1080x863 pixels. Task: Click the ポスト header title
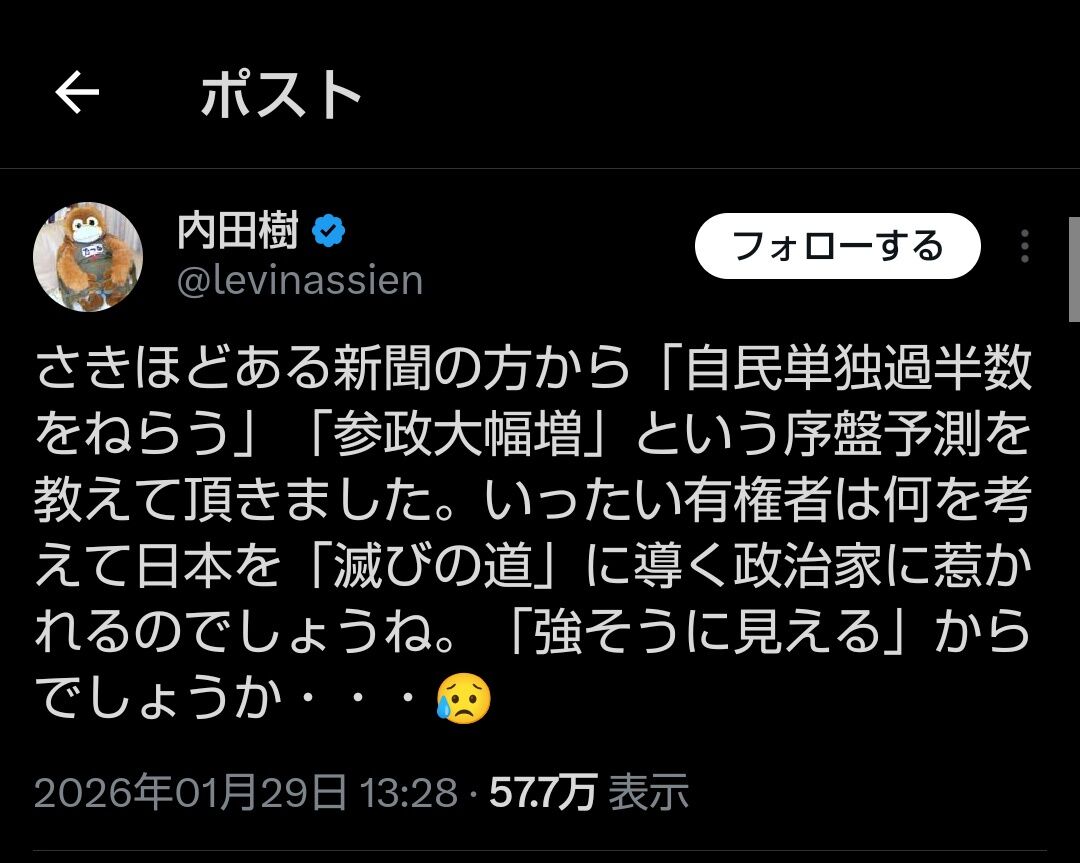coord(281,94)
